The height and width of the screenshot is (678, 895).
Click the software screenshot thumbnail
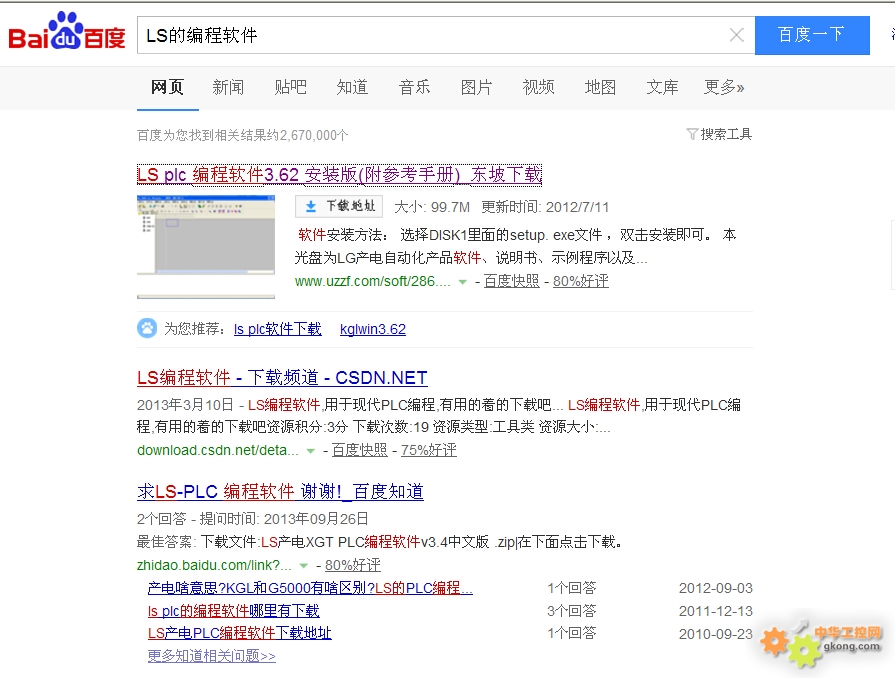(206, 247)
